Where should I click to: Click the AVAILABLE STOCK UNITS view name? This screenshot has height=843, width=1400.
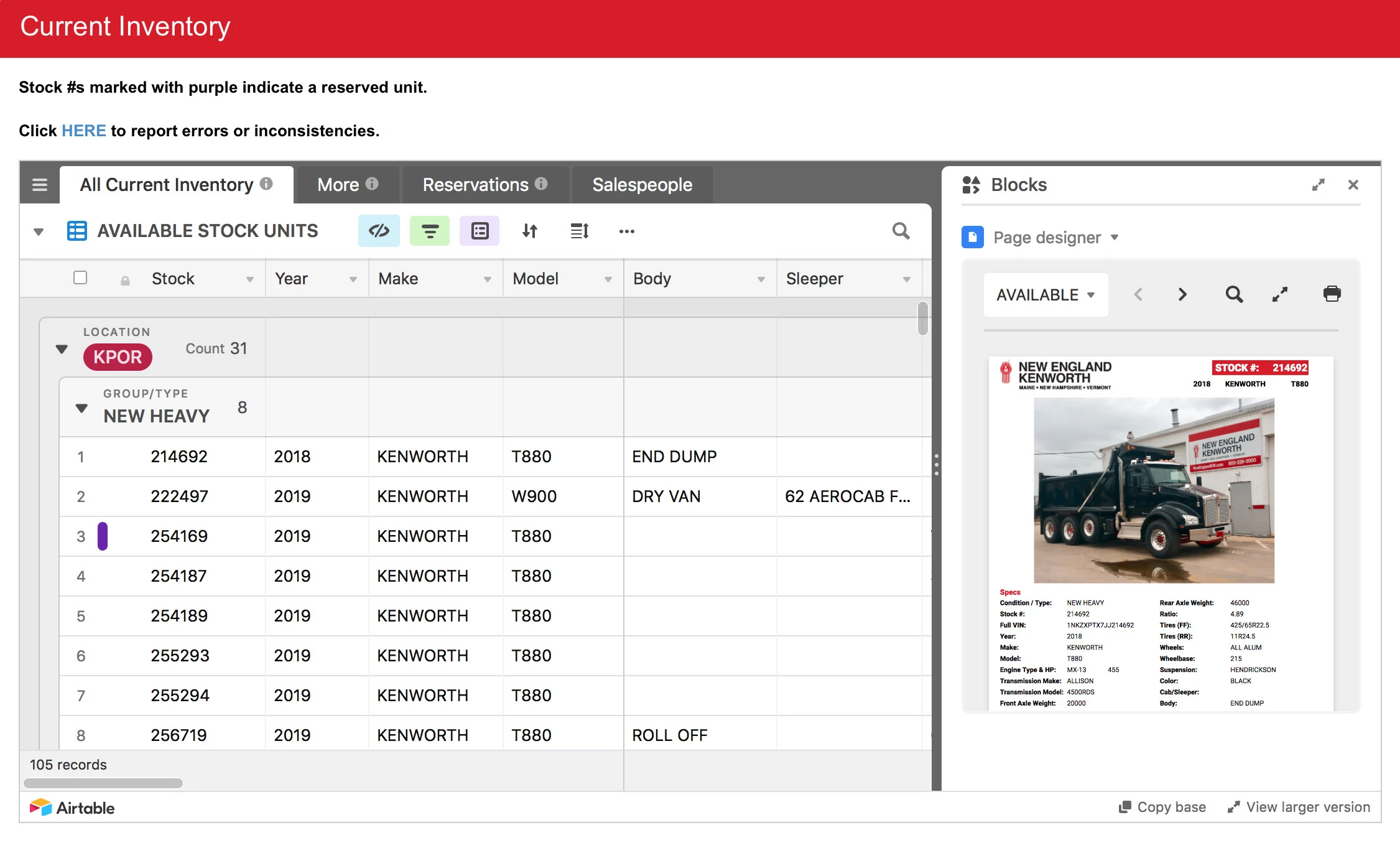208,231
